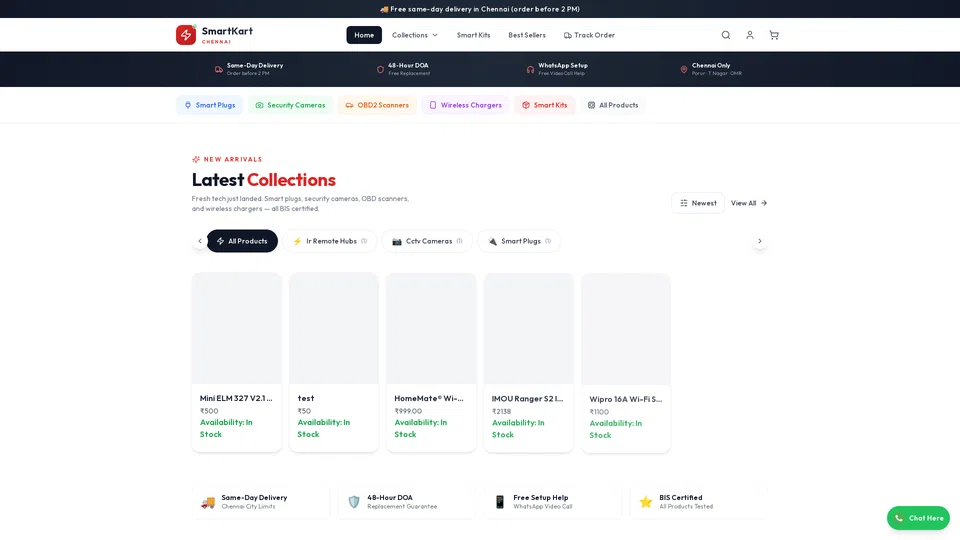Open the IMOU Ranger S2 product image

(528, 329)
